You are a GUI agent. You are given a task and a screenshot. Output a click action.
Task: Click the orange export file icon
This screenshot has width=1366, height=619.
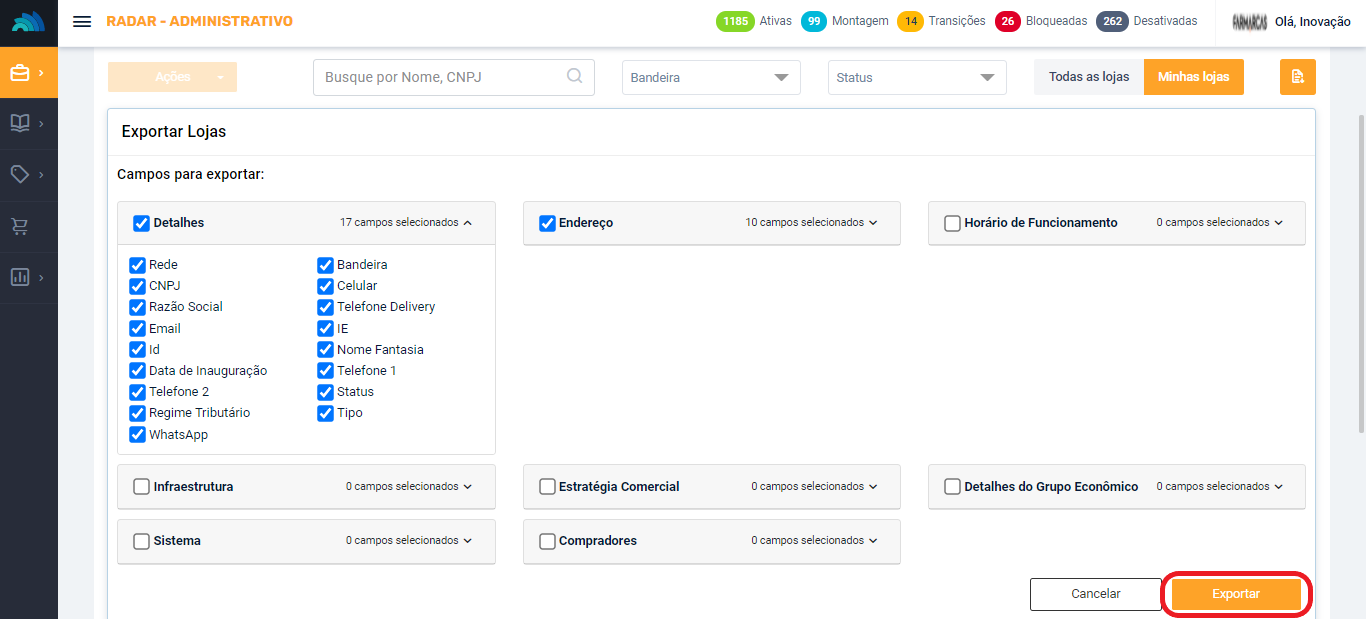point(1297,77)
